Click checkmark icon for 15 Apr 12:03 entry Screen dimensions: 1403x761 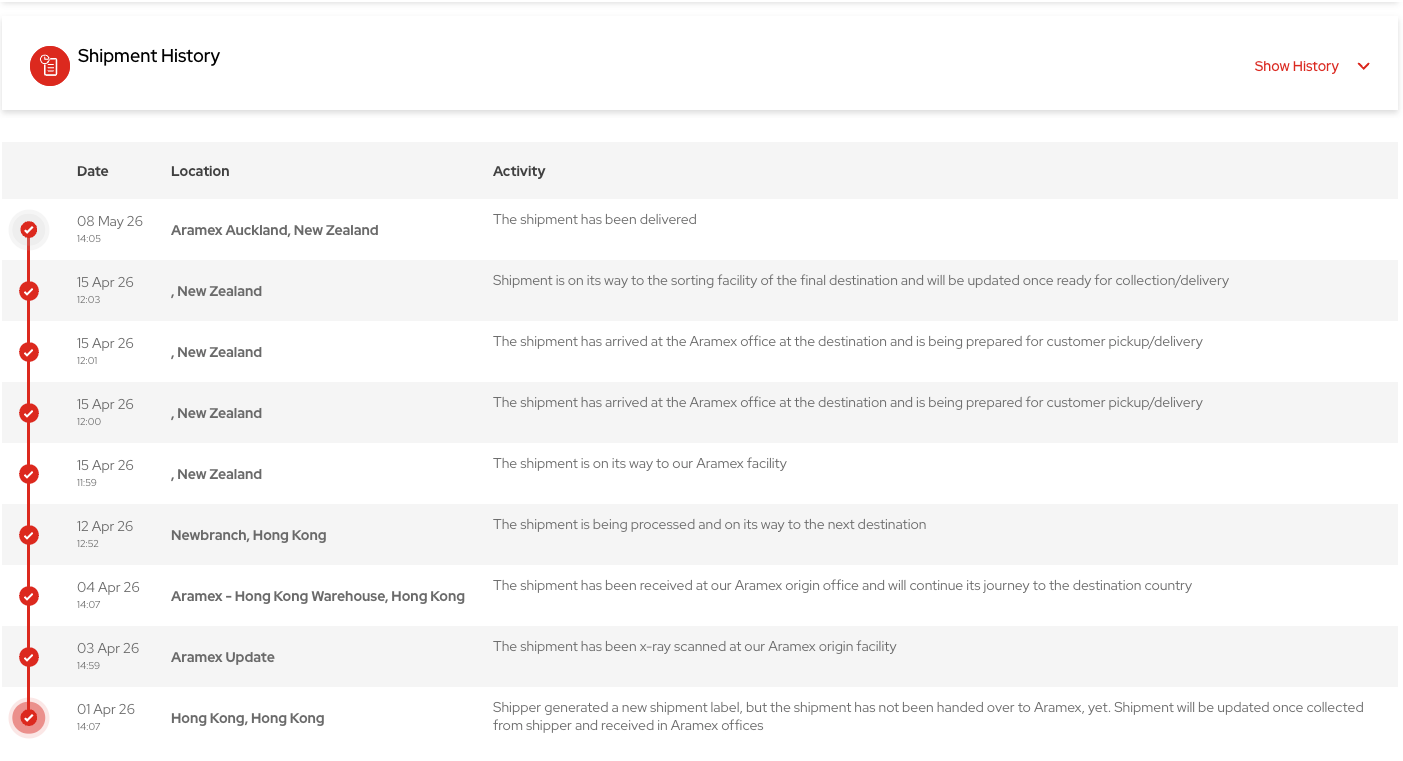click(29, 291)
